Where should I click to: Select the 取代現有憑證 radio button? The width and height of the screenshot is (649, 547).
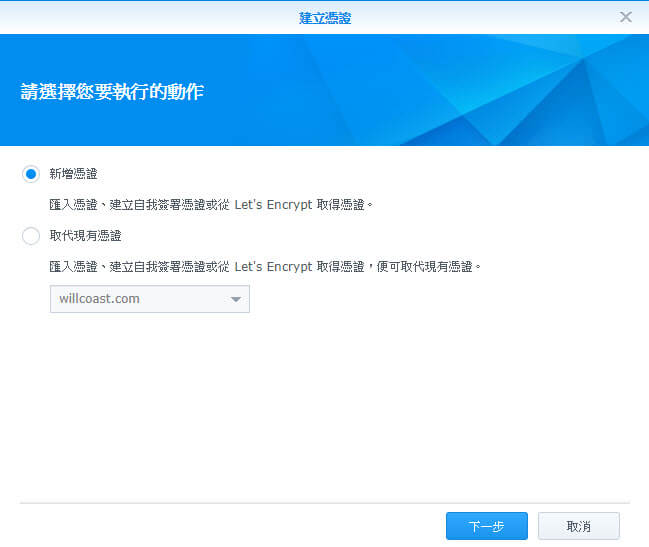(x=30, y=236)
